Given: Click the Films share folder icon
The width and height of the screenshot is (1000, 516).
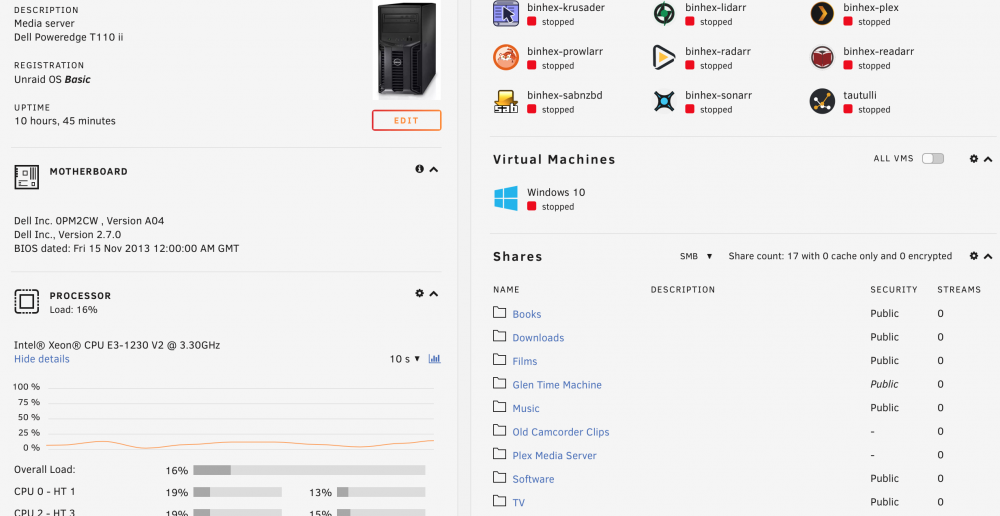Looking at the screenshot, I should pyautogui.click(x=499, y=360).
